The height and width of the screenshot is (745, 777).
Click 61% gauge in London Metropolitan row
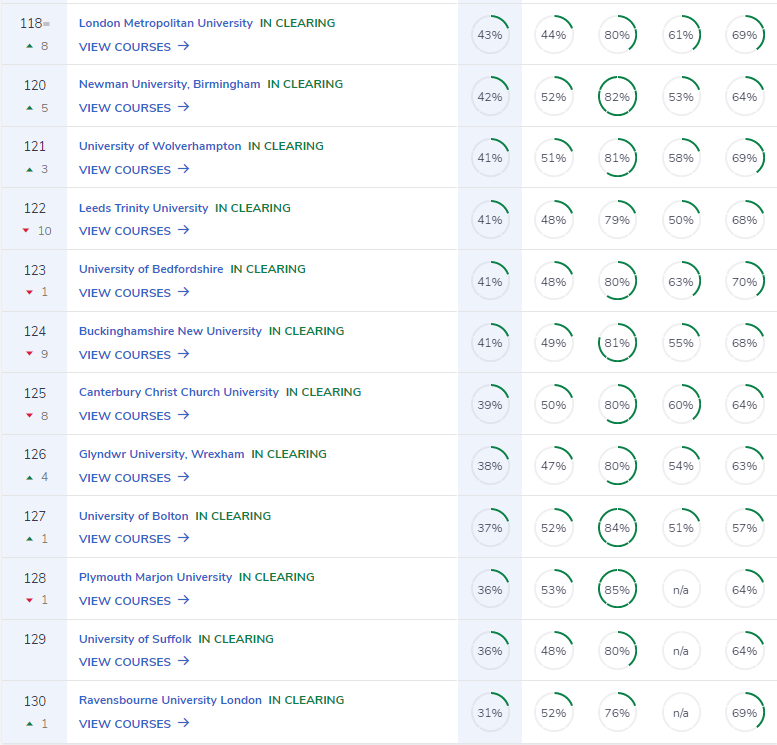[x=681, y=35]
